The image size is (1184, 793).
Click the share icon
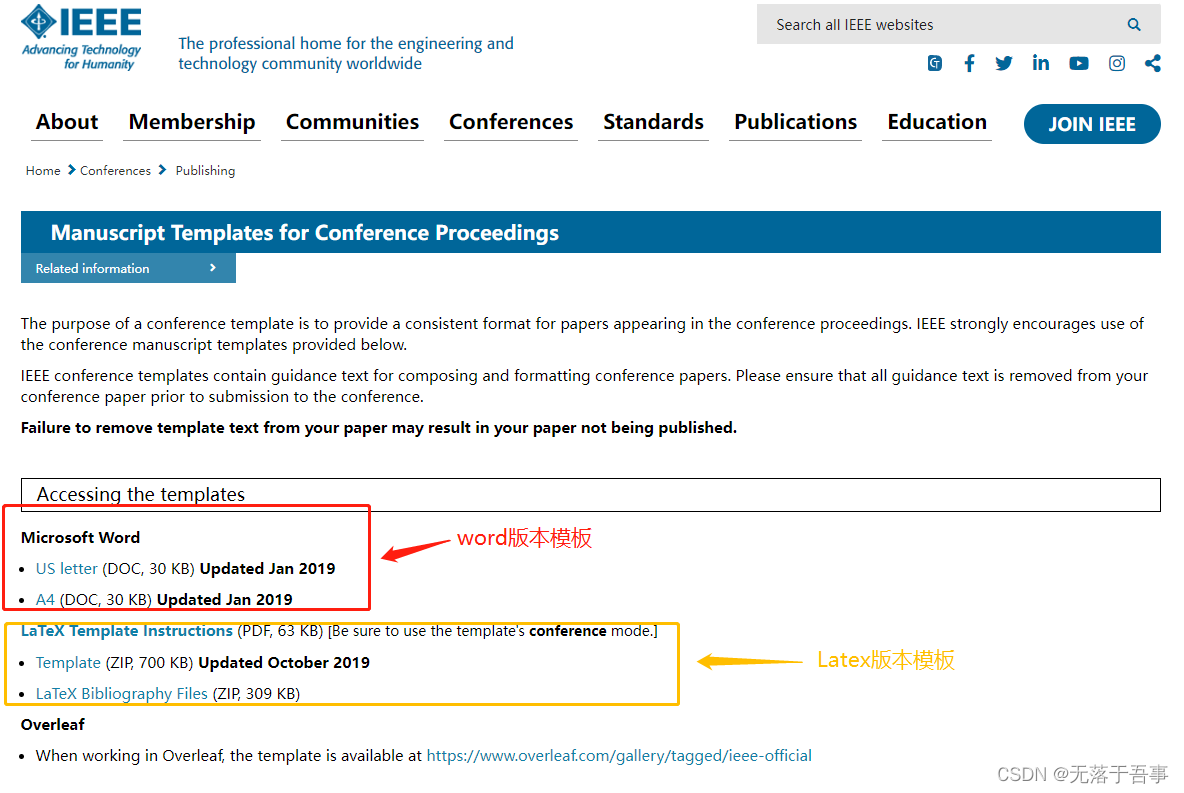tap(1152, 63)
